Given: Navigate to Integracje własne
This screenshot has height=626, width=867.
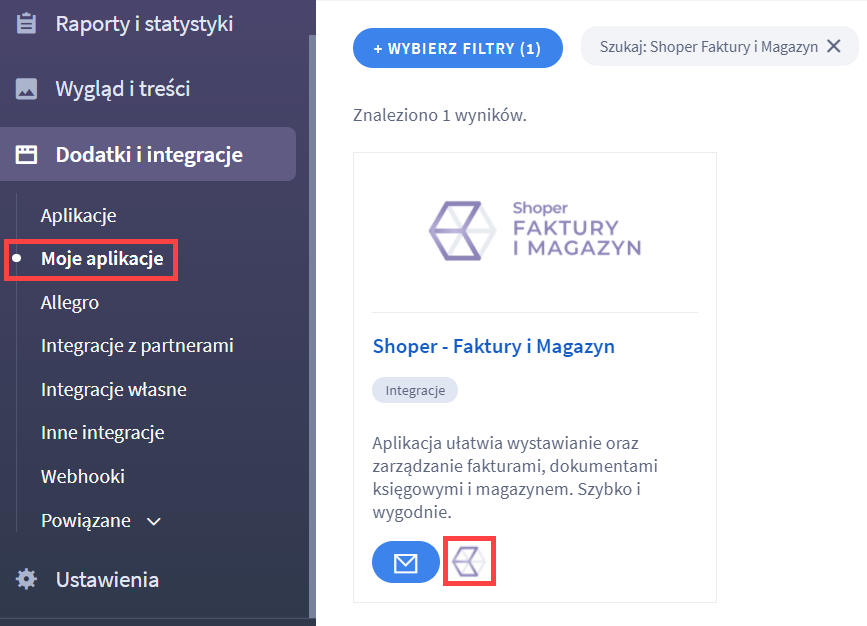Looking at the screenshot, I should click(x=113, y=389).
